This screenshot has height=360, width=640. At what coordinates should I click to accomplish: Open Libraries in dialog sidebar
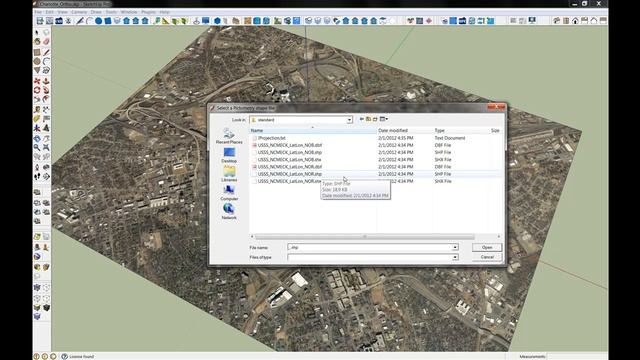[x=229, y=174]
